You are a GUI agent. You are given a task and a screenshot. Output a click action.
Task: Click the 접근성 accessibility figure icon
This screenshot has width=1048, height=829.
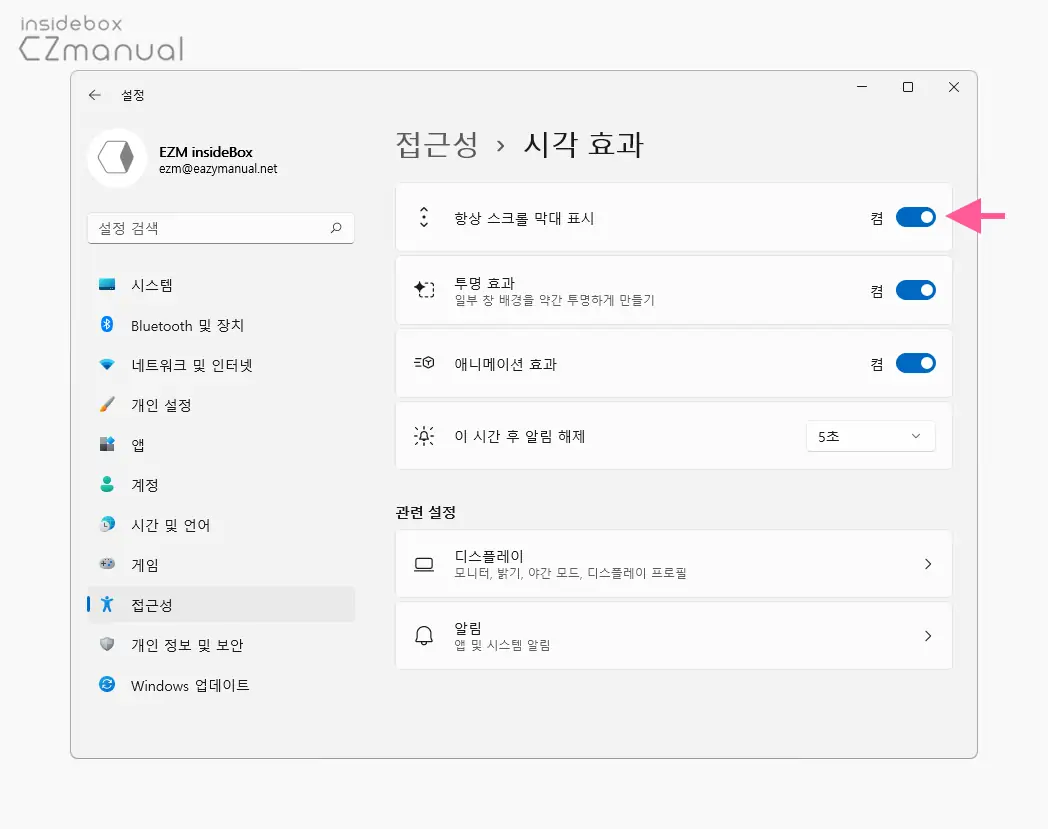[107, 604]
